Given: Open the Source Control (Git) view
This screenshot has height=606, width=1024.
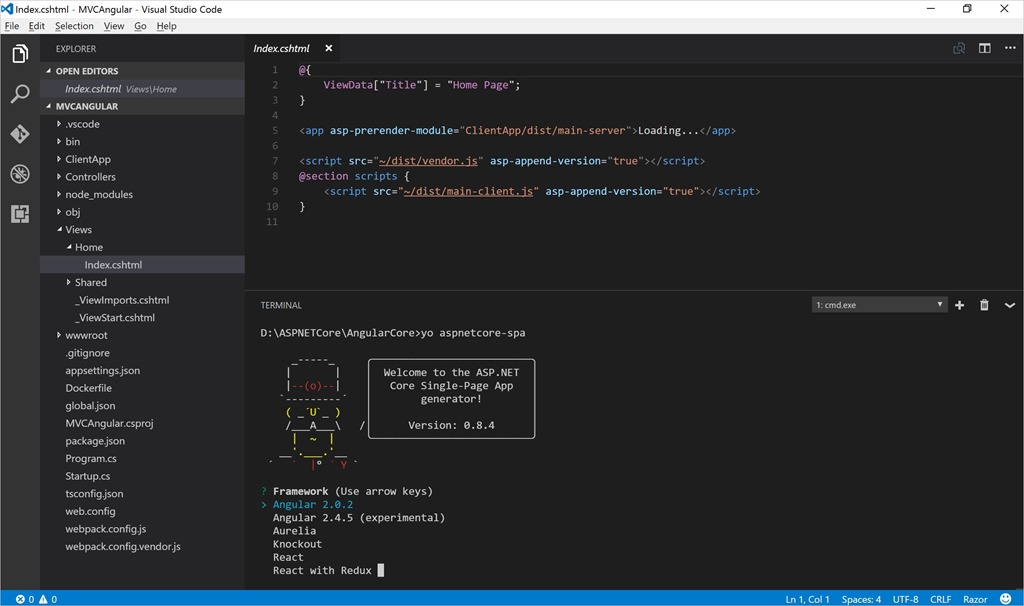Looking at the screenshot, I should pos(20,134).
